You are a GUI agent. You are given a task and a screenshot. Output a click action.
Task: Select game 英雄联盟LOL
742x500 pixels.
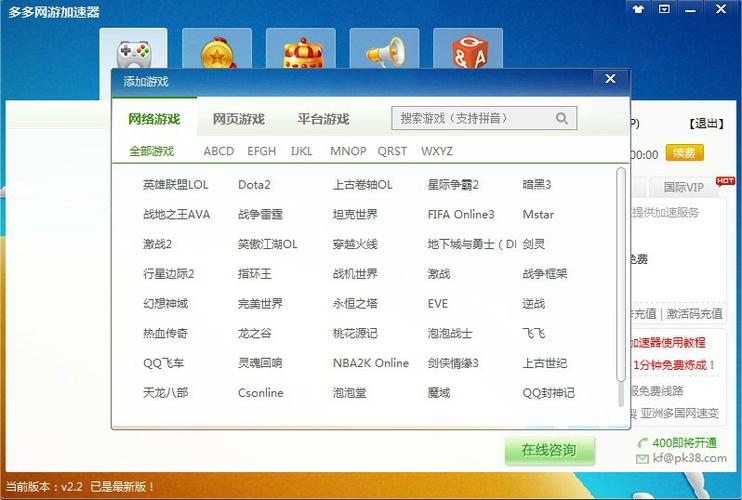(176, 185)
